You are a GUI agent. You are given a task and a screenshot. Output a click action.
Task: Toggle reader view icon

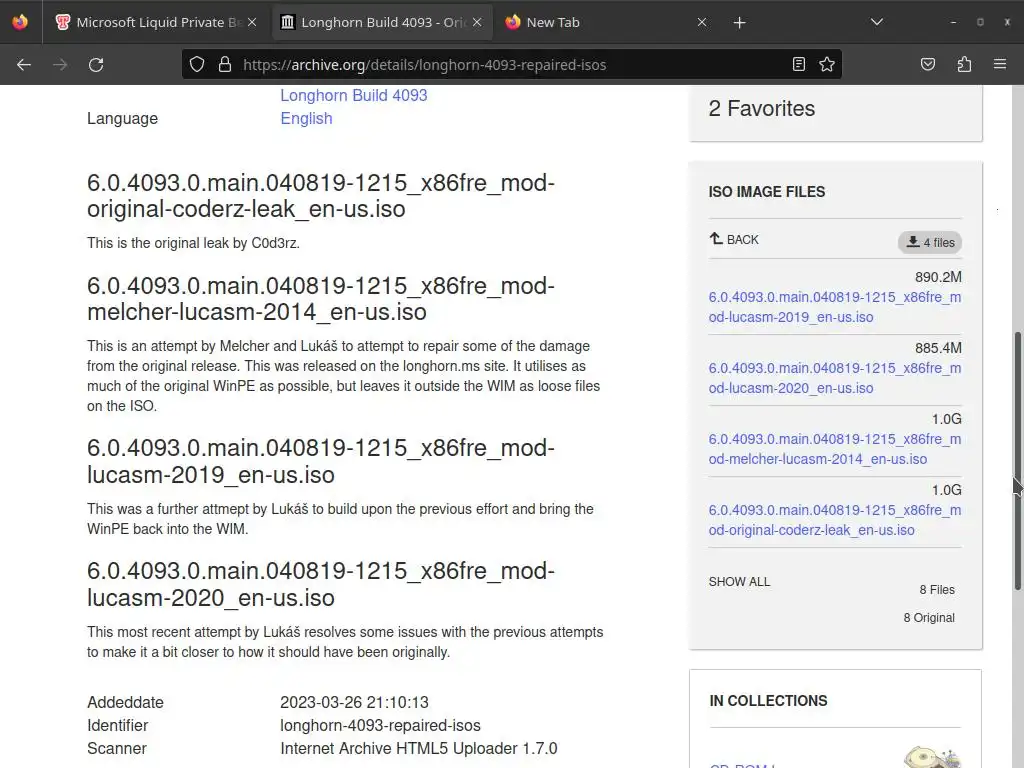click(x=799, y=64)
